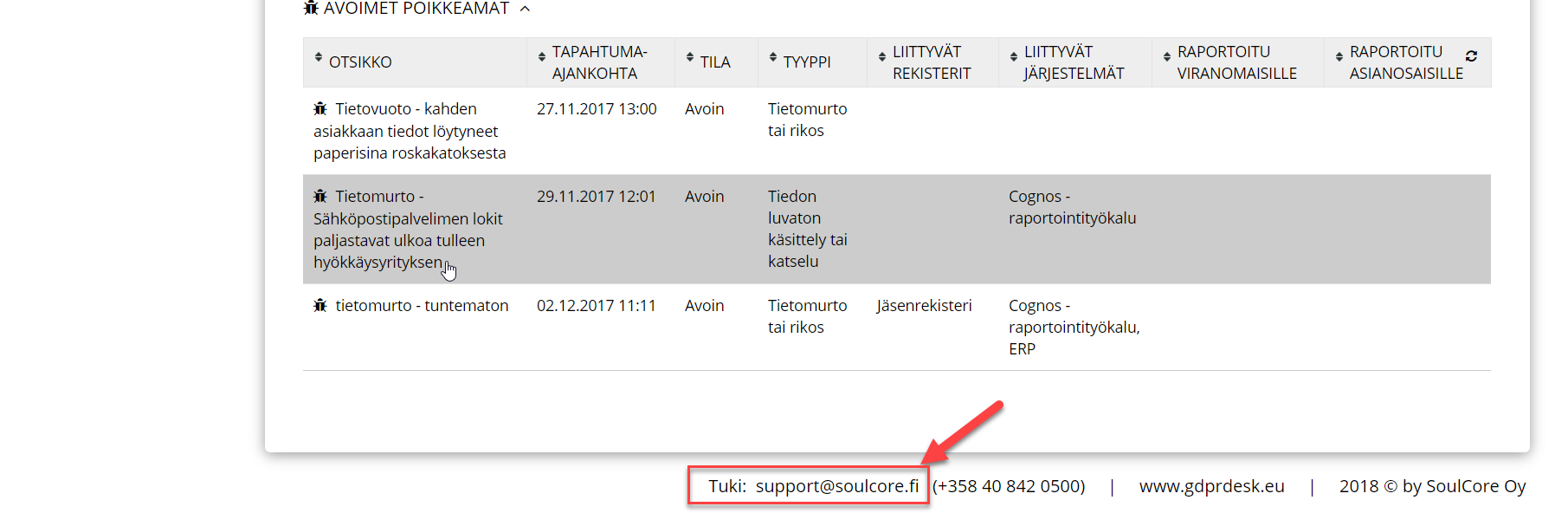Sort by Tapahtuma-ajankohta column

[x=542, y=57]
